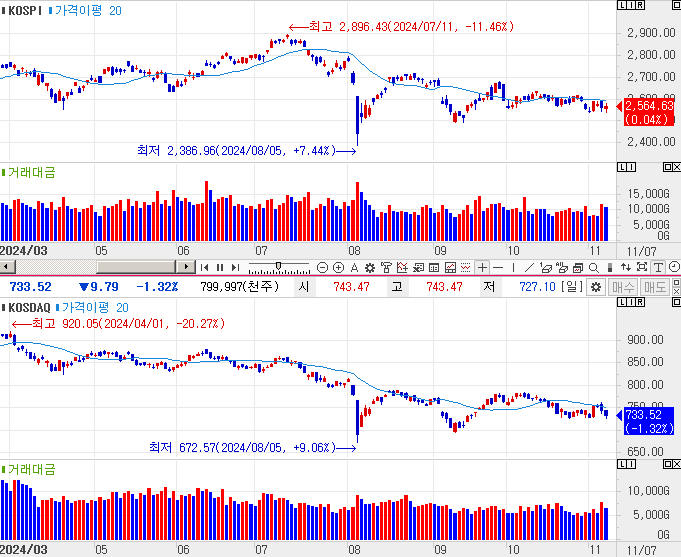Click the fullscreen frame icon in toolbar
The height and width of the screenshot is (557, 681).
[x=642, y=267]
